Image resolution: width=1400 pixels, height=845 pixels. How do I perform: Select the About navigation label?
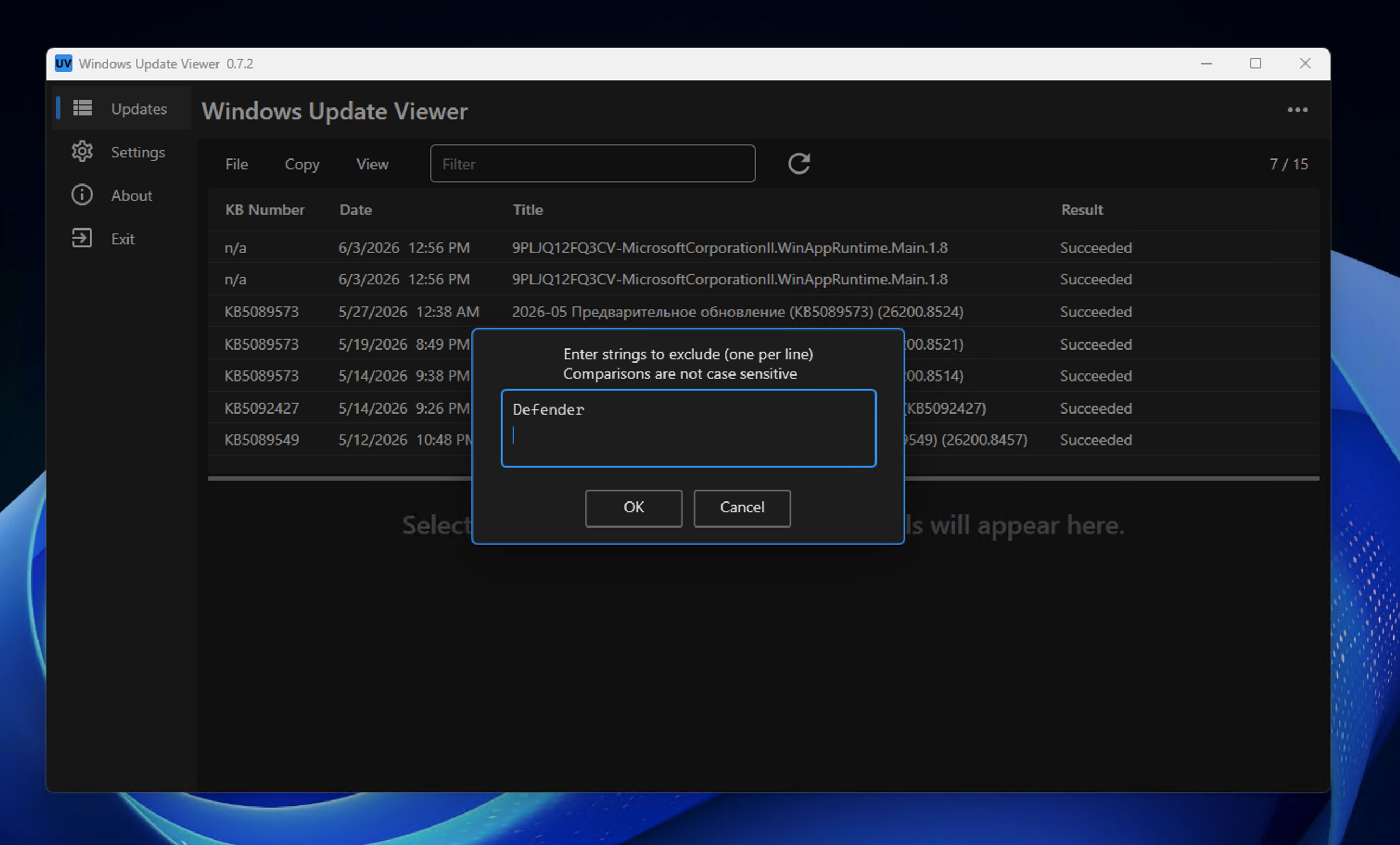132,195
